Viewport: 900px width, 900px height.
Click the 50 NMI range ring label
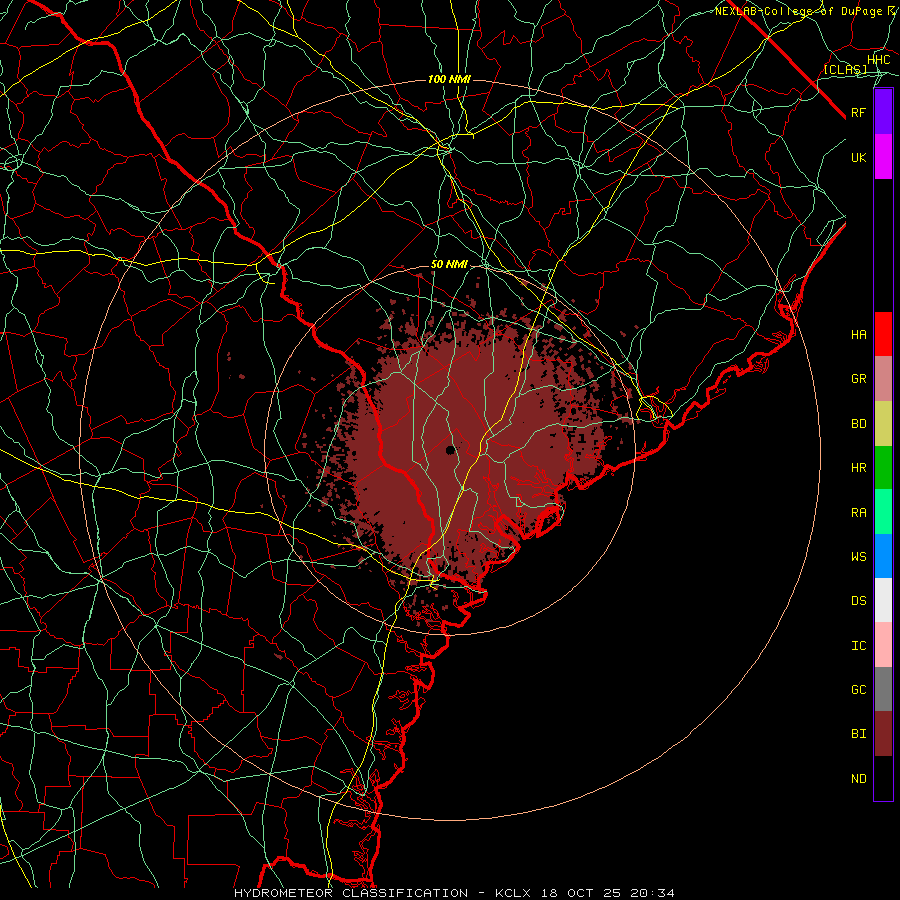pyautogui.click(x=449, y=265)
